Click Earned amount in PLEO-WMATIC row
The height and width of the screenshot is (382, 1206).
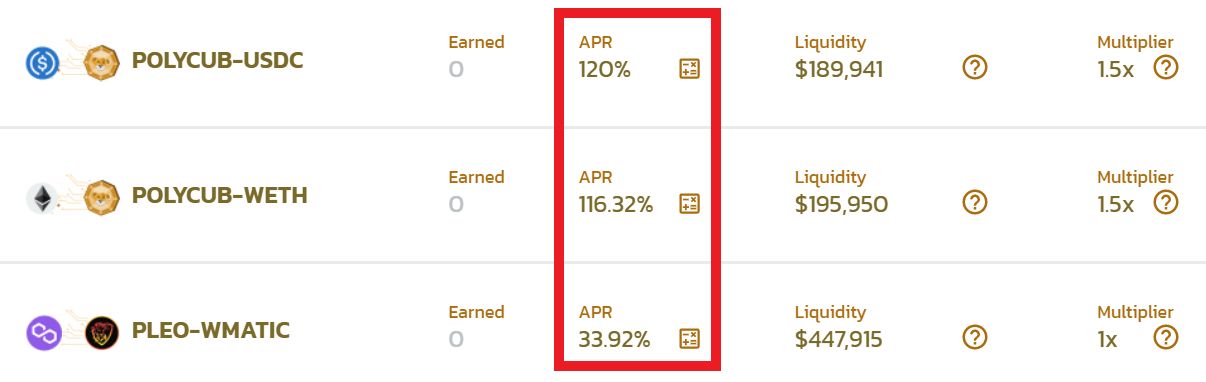coord(456,339)
